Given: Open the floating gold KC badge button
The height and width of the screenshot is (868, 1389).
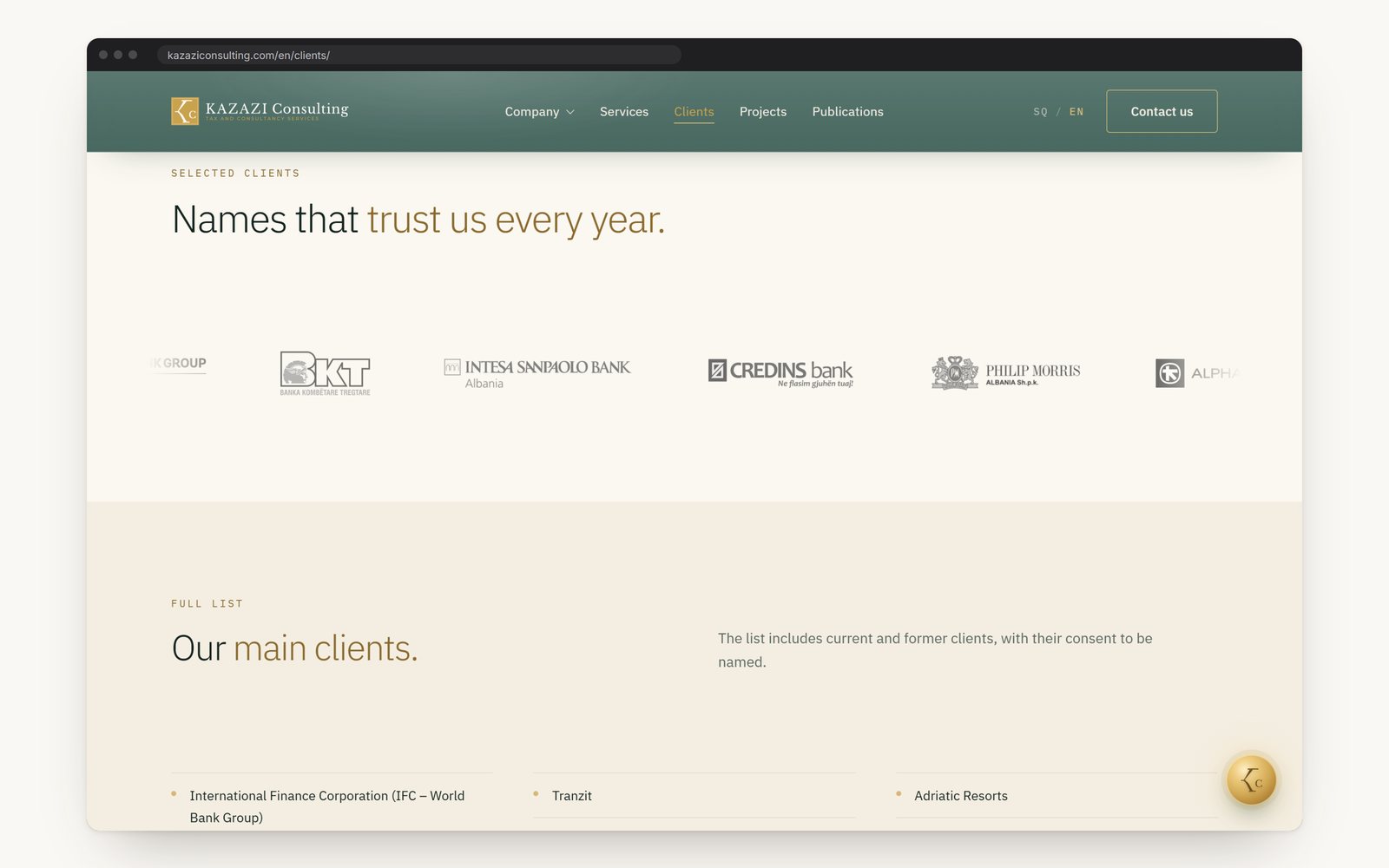Looking at the screenshot, I should [1251, 779].
